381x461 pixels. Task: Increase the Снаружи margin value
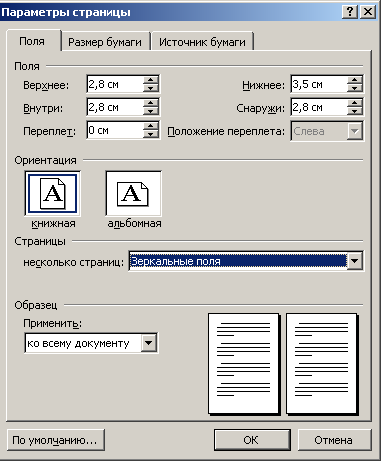[x=354, y=103]
